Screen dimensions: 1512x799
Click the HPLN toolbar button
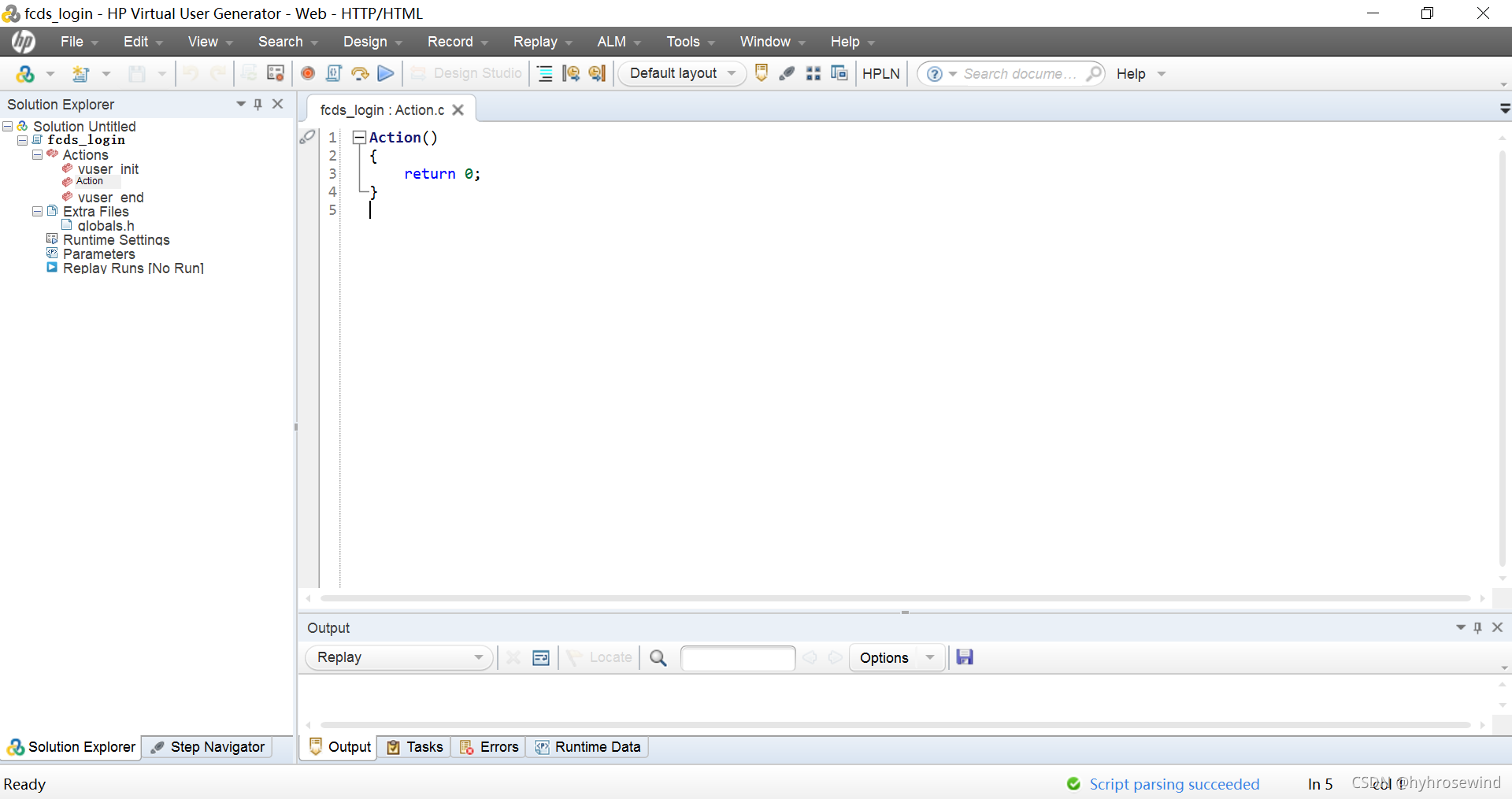(x=881, y=73)
